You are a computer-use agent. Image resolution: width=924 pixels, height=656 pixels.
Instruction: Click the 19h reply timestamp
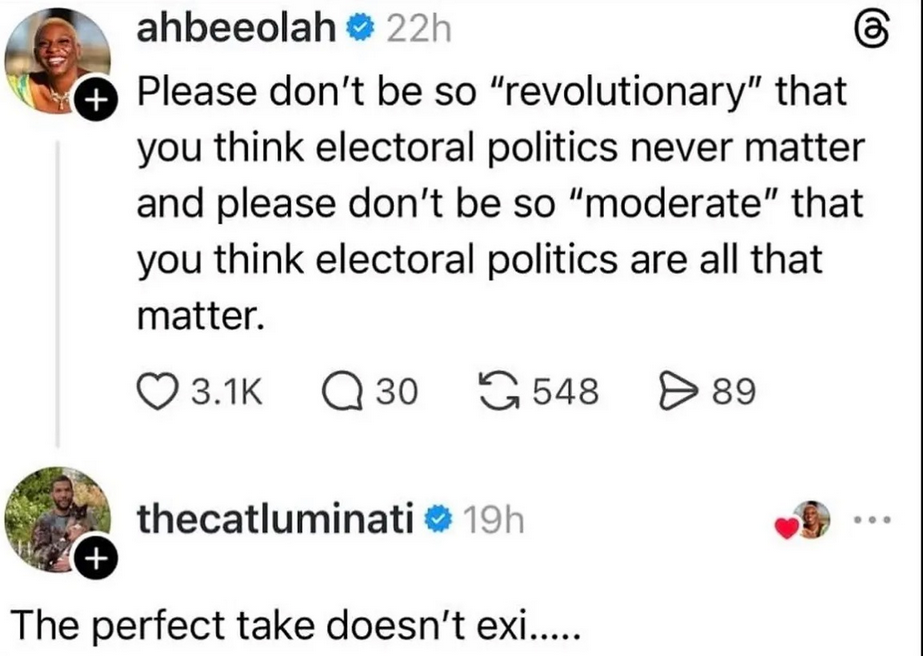[491, 520]
